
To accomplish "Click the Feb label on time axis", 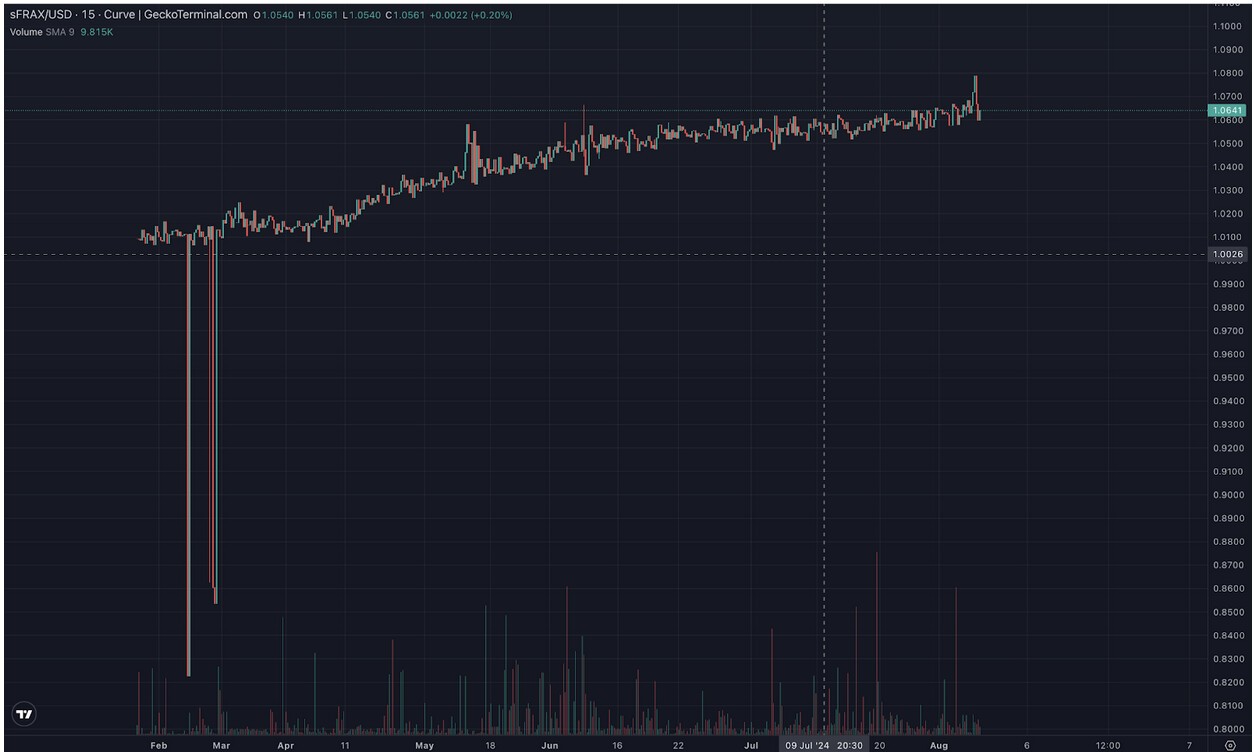I will (158, 745).
